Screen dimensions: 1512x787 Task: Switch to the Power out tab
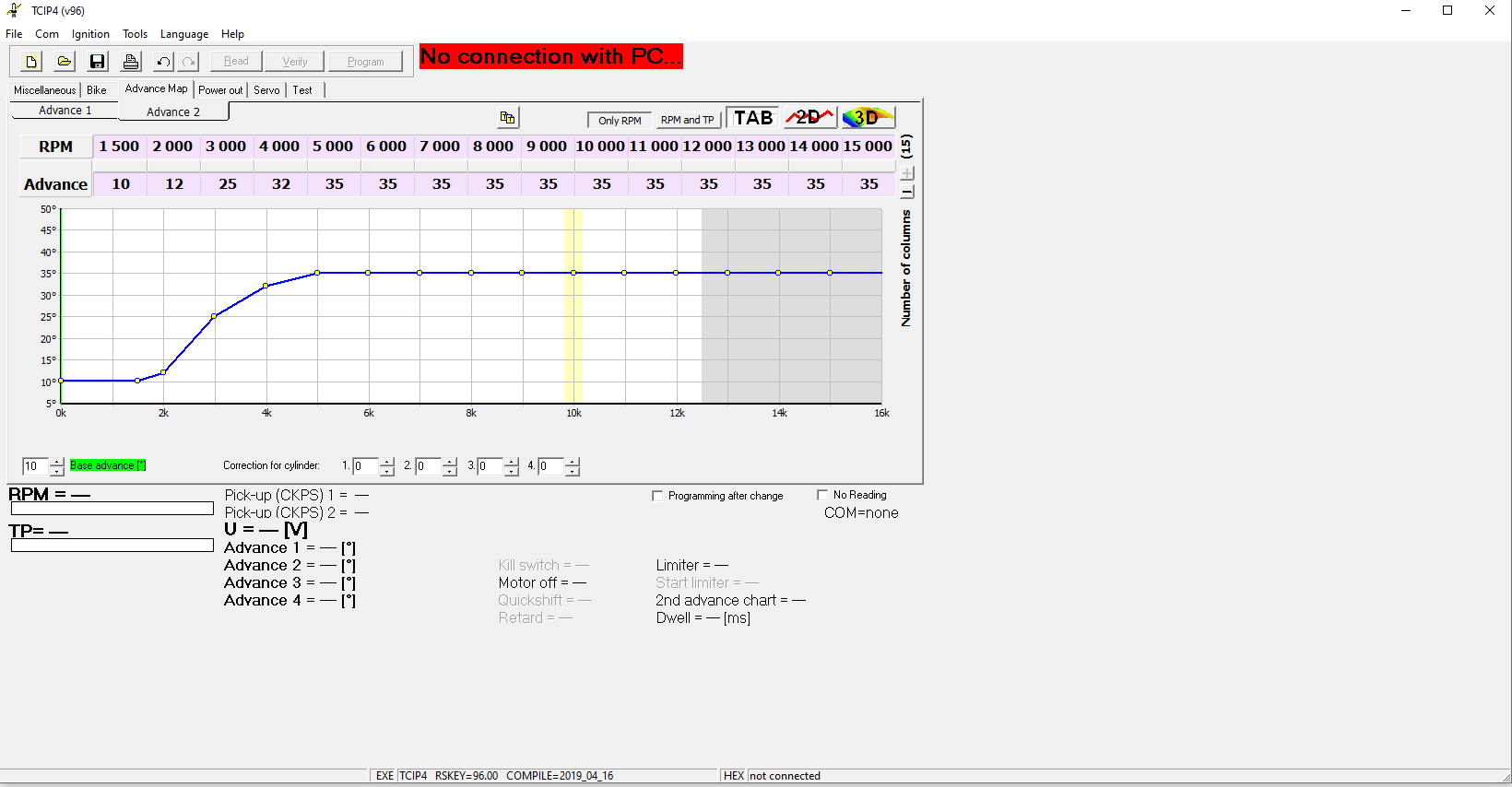pos(220,90)
